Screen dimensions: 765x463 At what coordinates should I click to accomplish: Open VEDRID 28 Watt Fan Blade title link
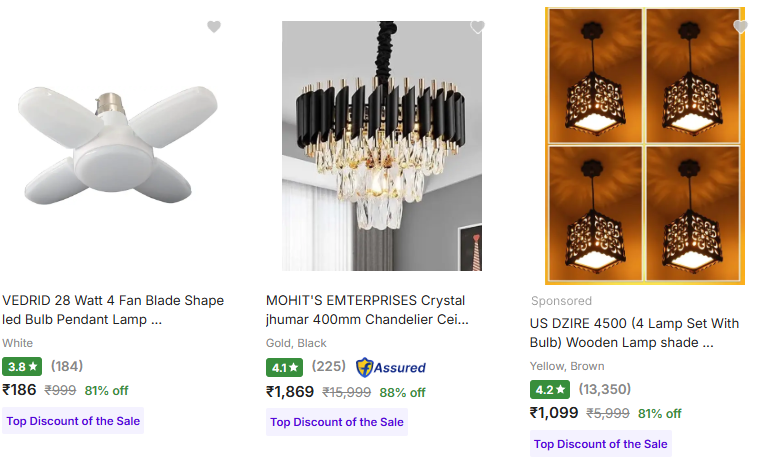pyautogui.click(x=113, y=310)
